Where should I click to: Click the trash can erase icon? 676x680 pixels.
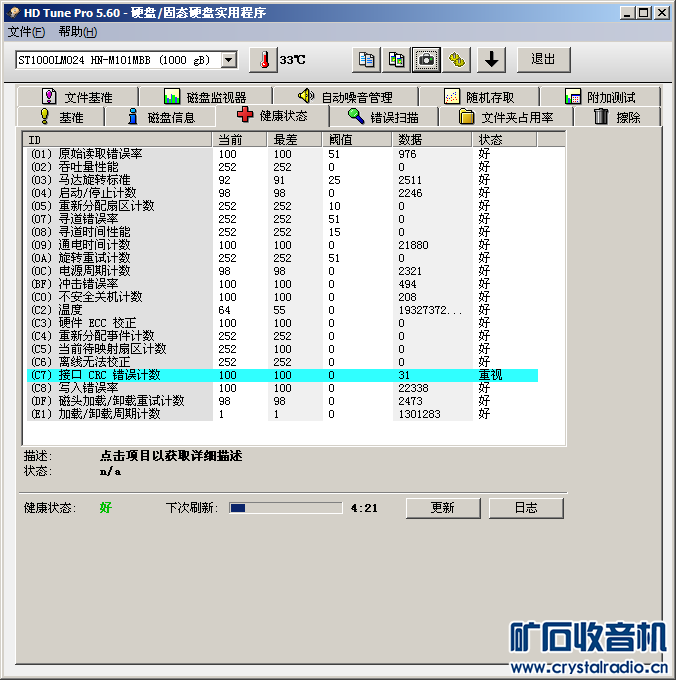[x=601, y=116]
